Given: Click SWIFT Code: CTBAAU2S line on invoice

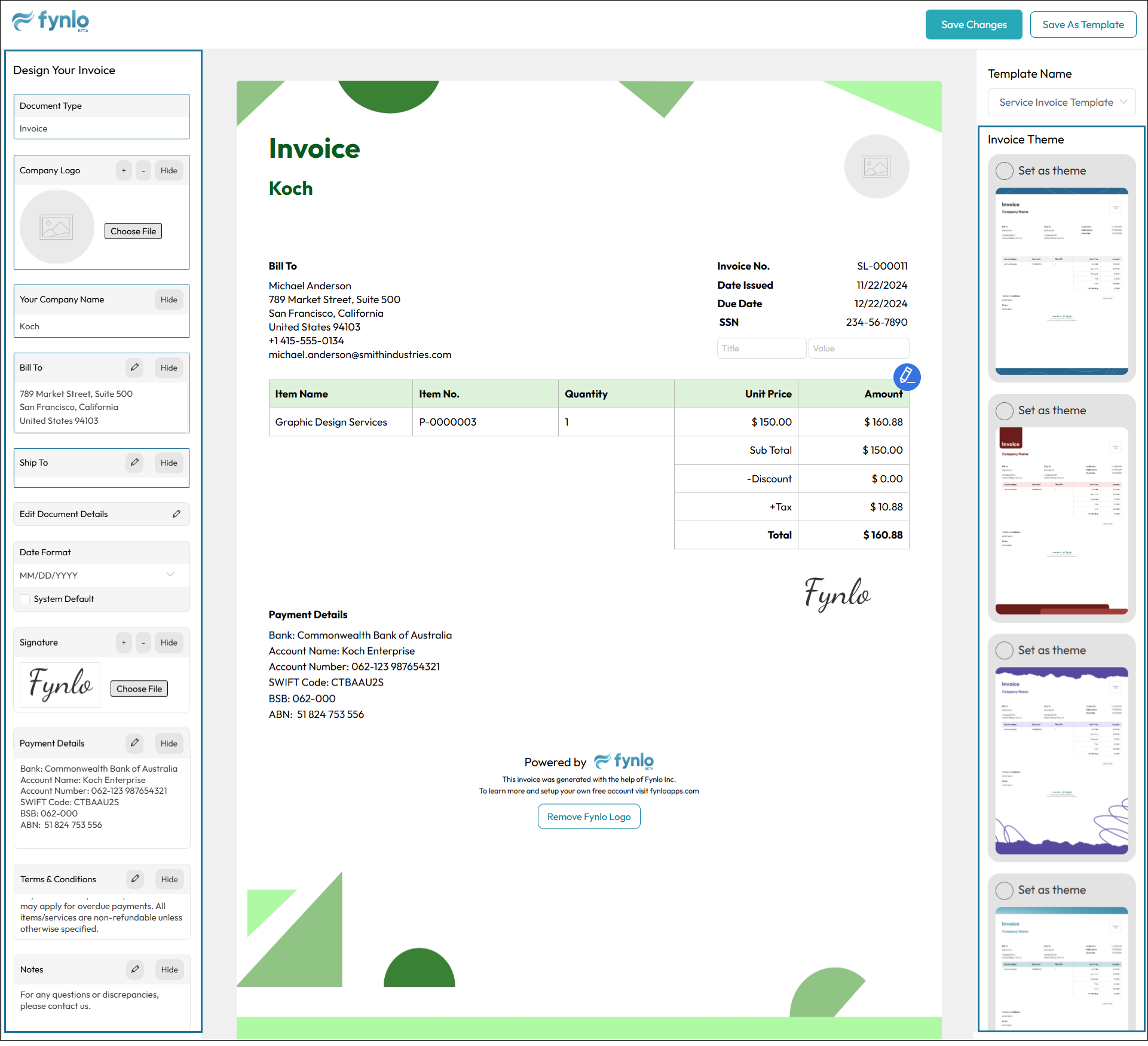Looking at the screenshot, I should tap(326, 682).
